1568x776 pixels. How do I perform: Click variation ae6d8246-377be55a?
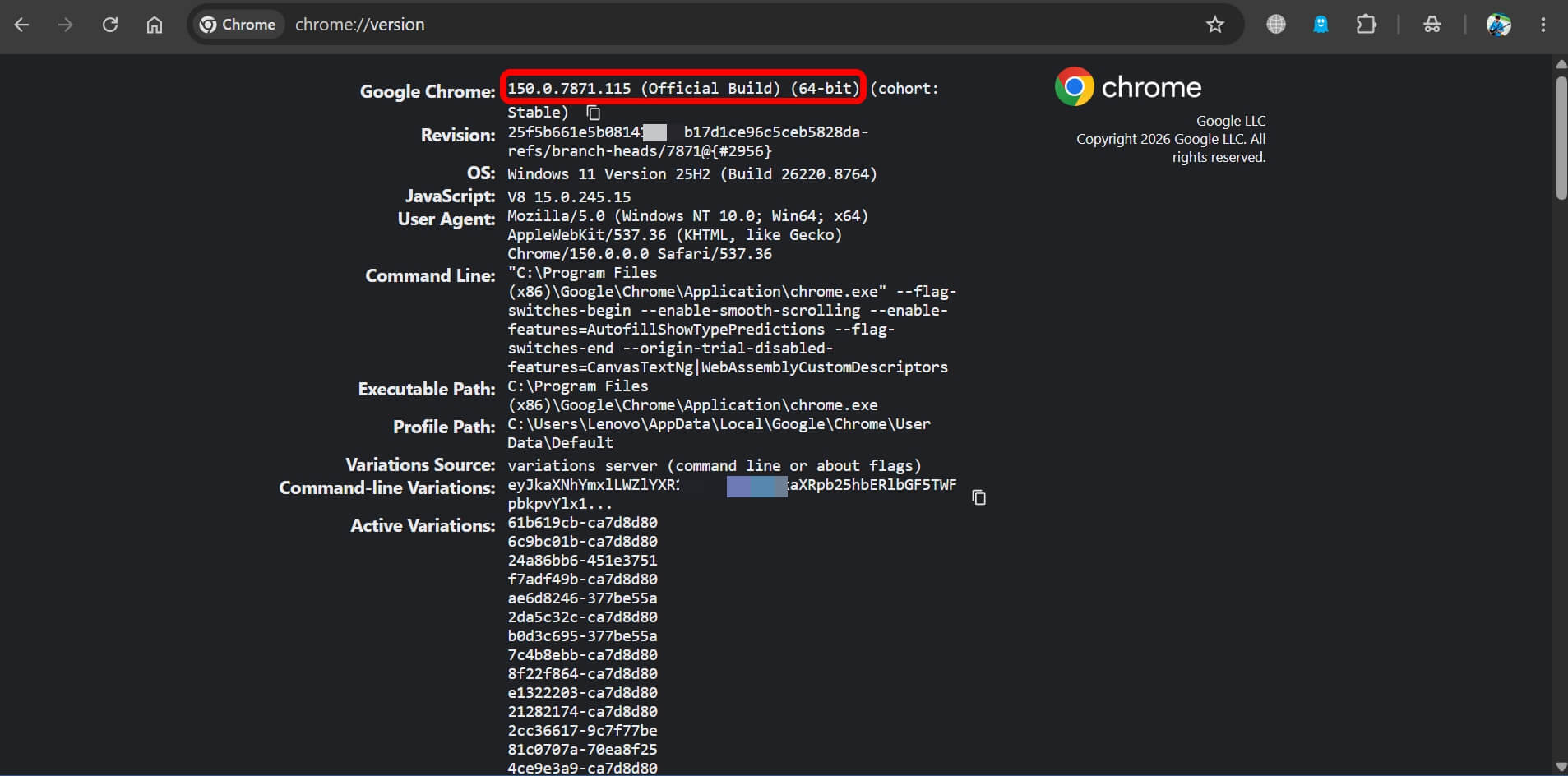click(582, 598)
